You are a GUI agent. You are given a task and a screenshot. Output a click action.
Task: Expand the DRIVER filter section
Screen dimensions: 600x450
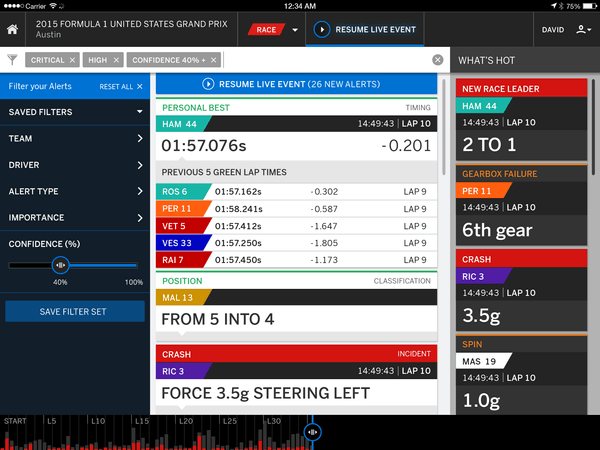point(75,165)
